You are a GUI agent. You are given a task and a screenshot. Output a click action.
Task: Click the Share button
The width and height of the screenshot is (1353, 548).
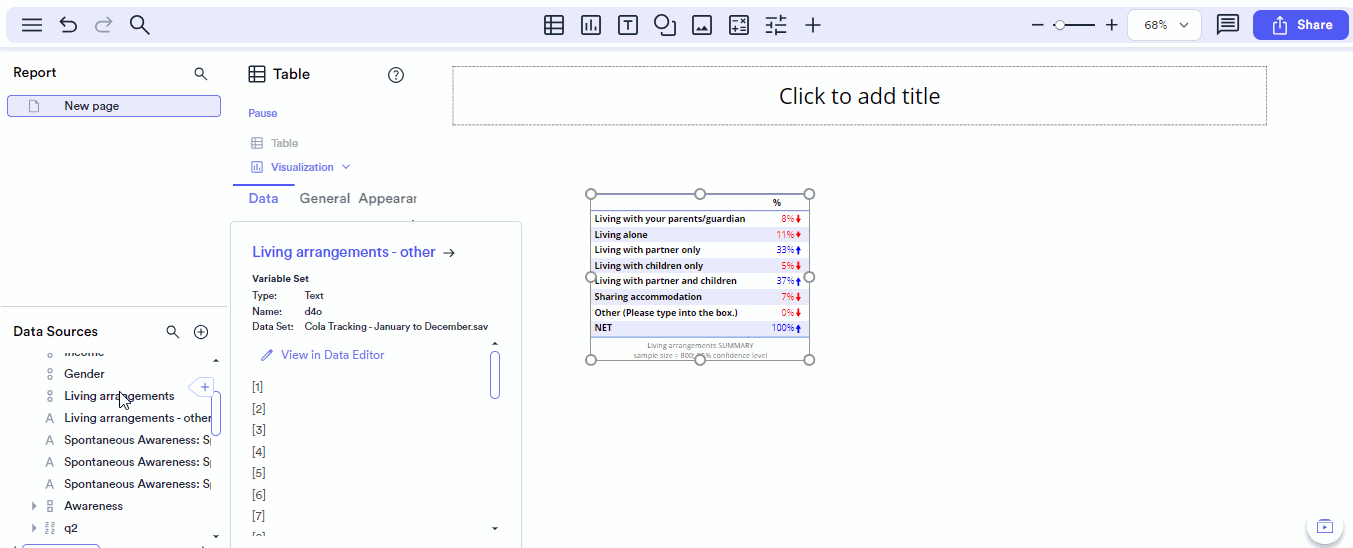(x=1300, y=25)
